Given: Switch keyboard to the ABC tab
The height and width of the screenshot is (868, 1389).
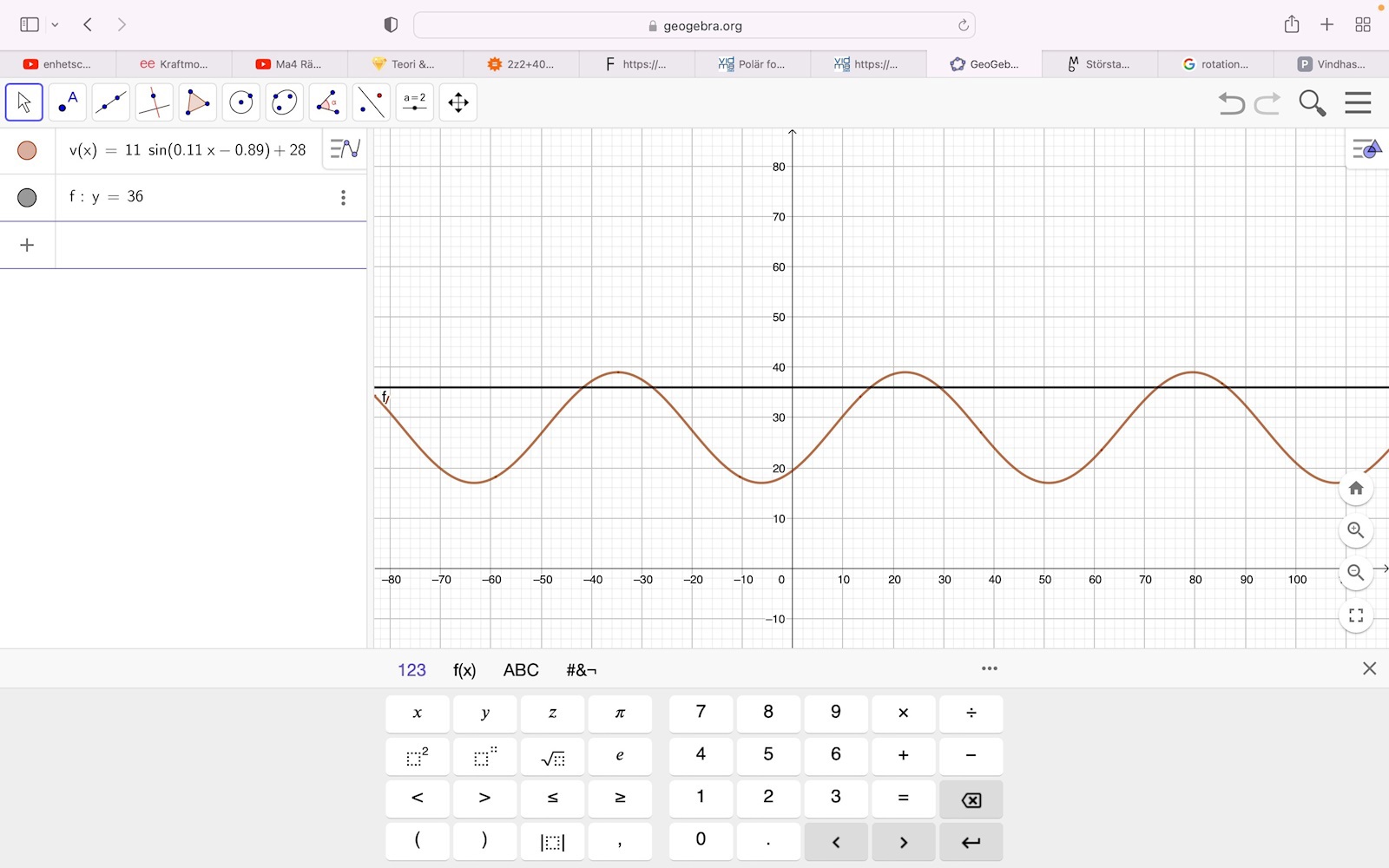Looking at the screenshot, I should point(521,670).
